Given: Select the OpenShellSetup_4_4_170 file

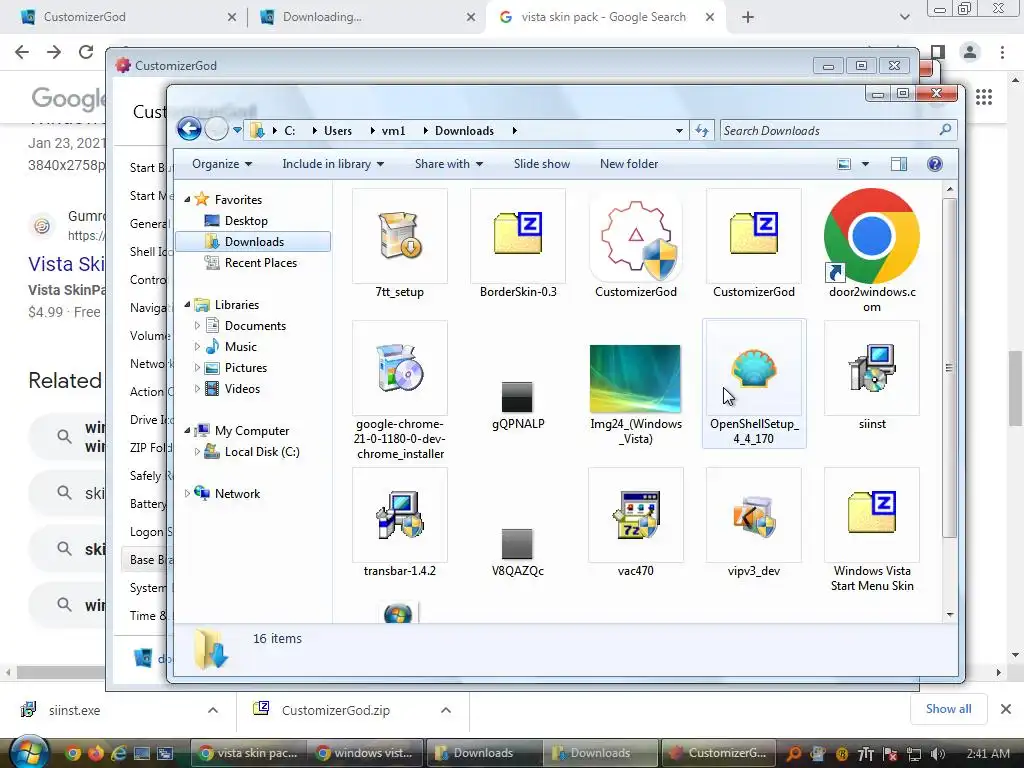Looking at the screenshot, I should point(754,383).
